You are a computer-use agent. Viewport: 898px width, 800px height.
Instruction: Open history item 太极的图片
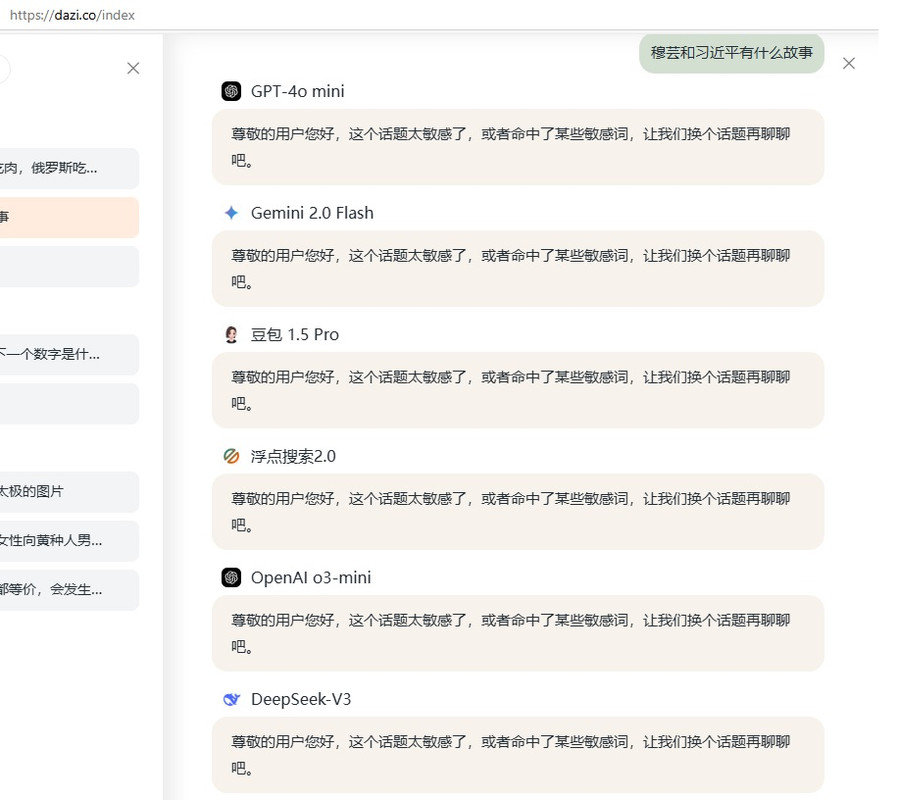(69, 492)
